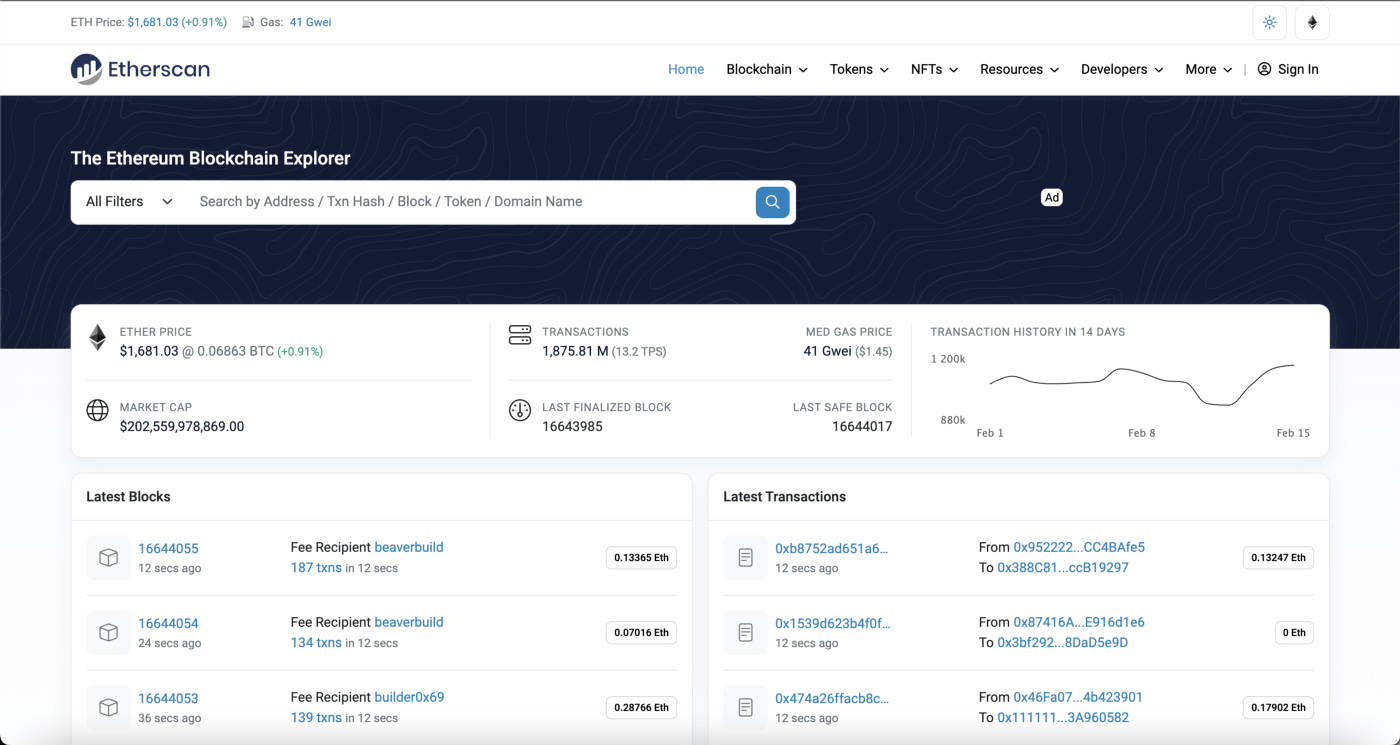Image resolution: width=1400 pixels, height=745 pixels.
Task: Click the 0.17902 Eth amount badge
Action: pos(1278,708)
